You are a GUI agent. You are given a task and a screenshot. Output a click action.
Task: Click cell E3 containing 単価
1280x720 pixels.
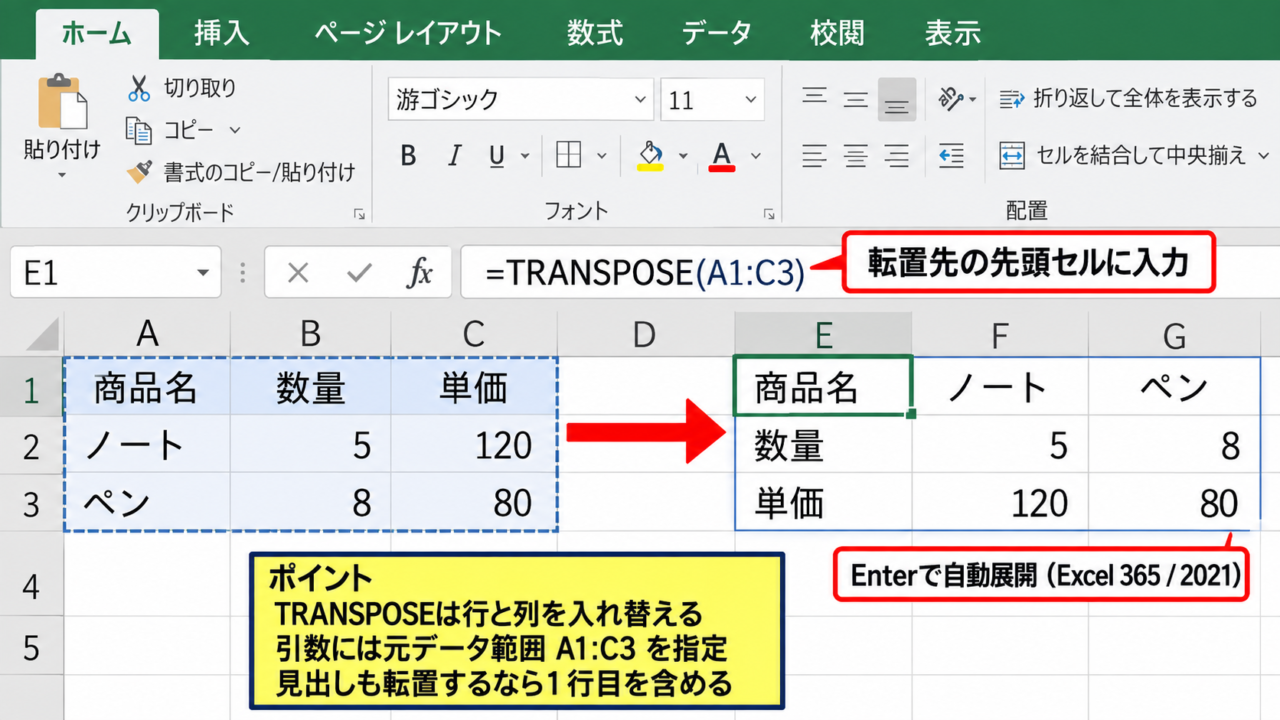pos(823,502)
